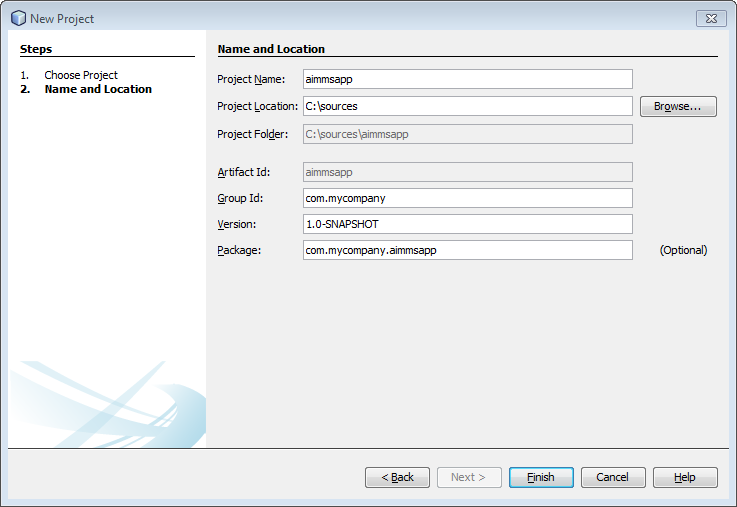737x507 pixels.
Task: Click the Project Name input field
Action: [x=468, y=79]
